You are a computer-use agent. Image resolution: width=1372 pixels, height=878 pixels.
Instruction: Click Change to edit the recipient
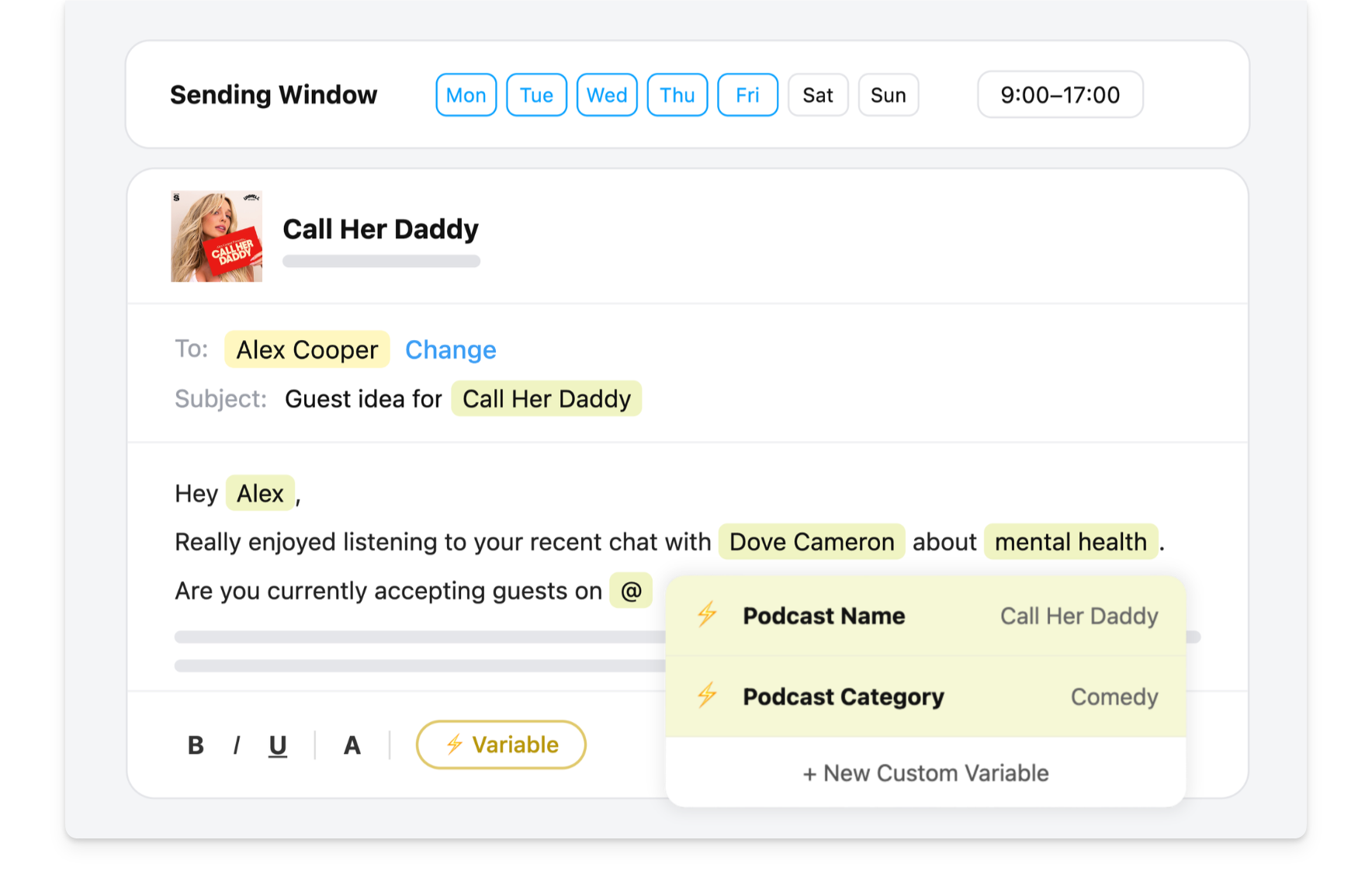click(450, 350)
